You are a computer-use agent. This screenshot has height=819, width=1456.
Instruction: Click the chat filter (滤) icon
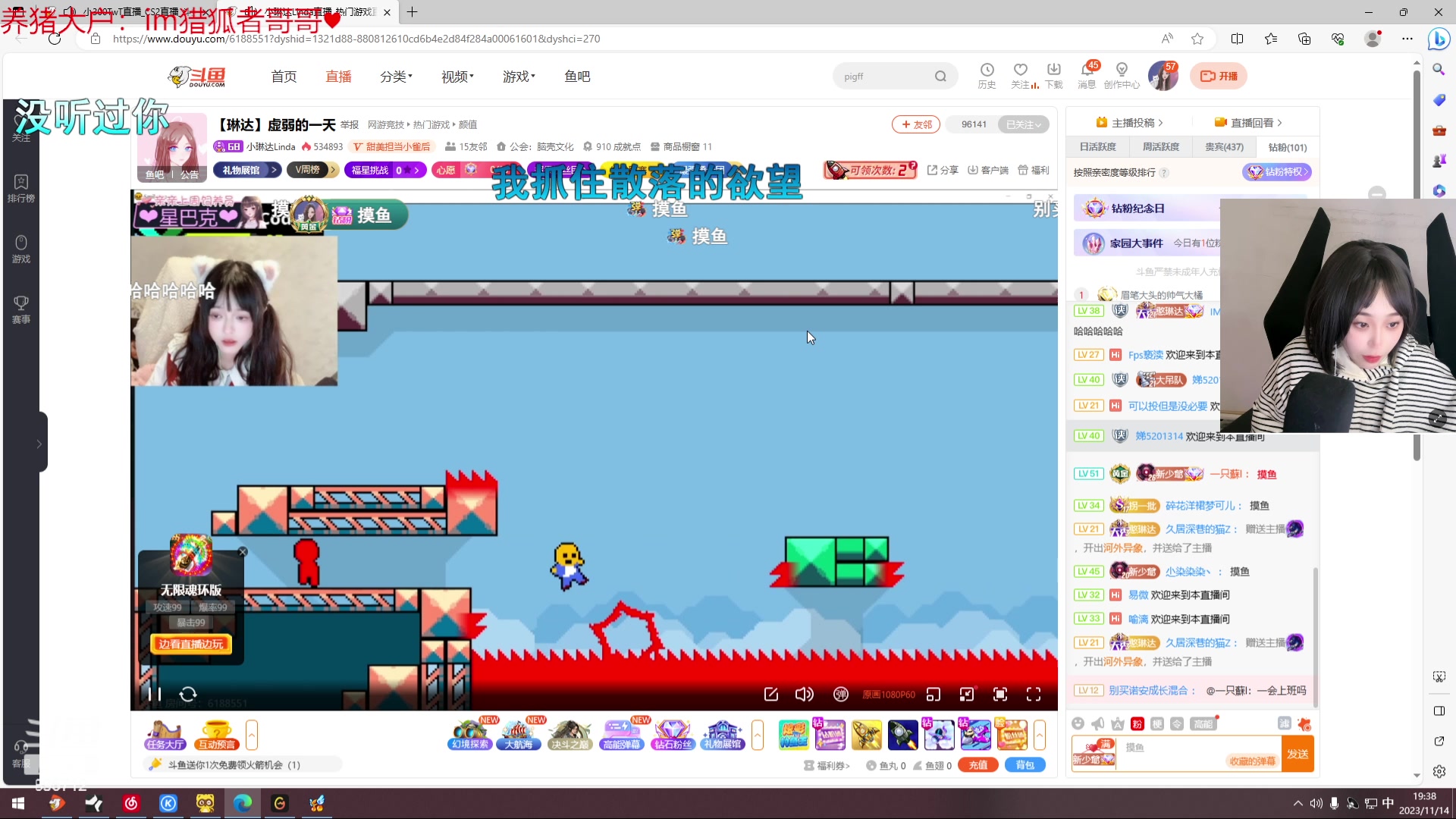pyautogui.click(x=1284, y=723)
